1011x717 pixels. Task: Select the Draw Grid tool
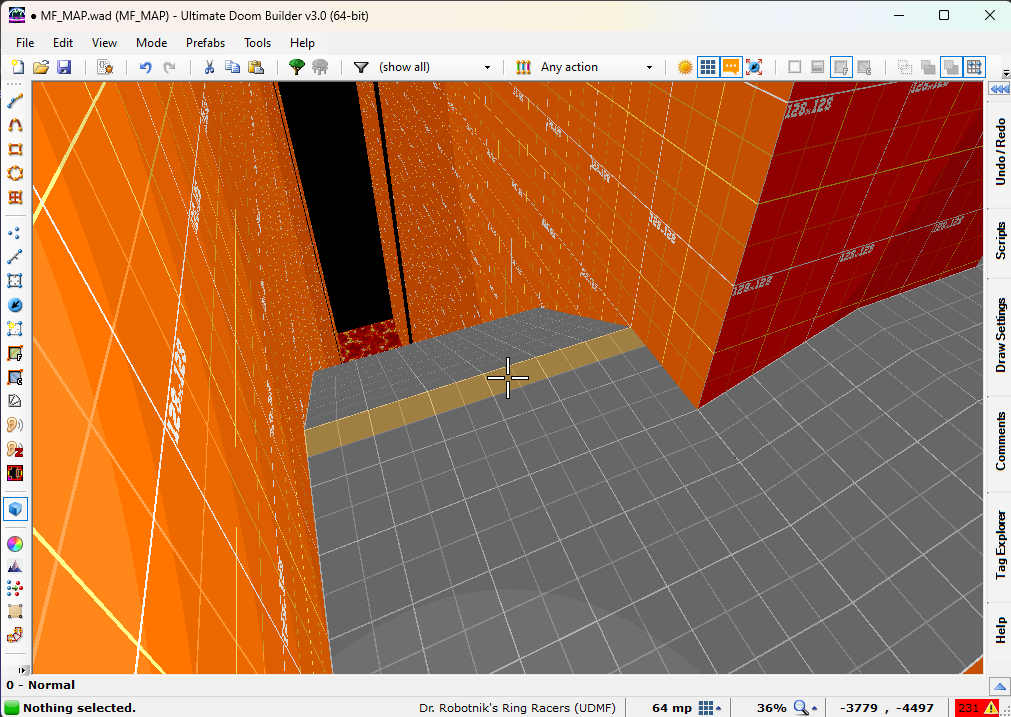coord(15,197)
